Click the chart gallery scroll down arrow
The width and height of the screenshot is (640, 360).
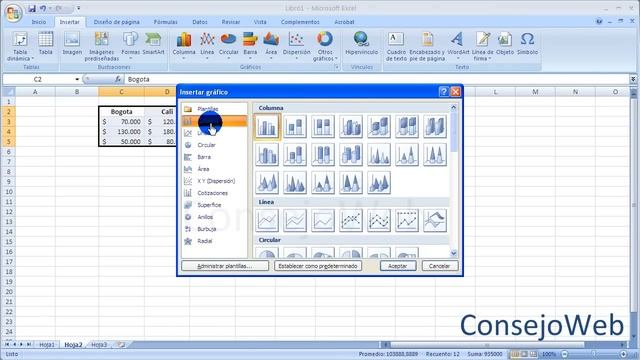pyautogui.click(x=453, y=253)
